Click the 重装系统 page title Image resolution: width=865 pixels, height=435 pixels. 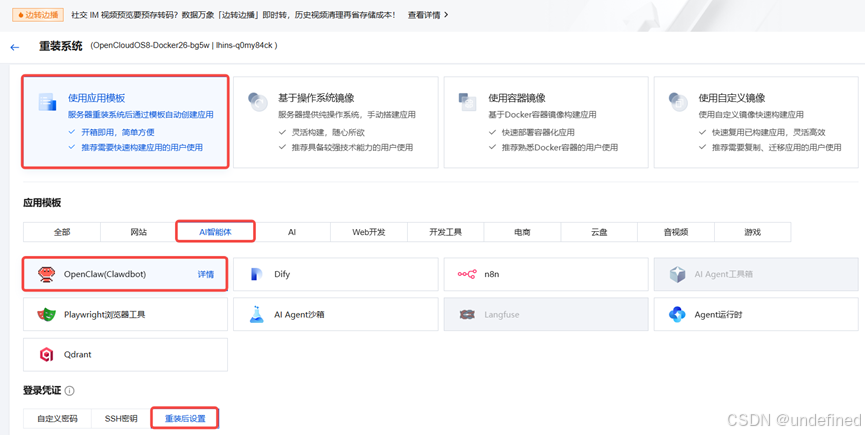pos(61,46)
